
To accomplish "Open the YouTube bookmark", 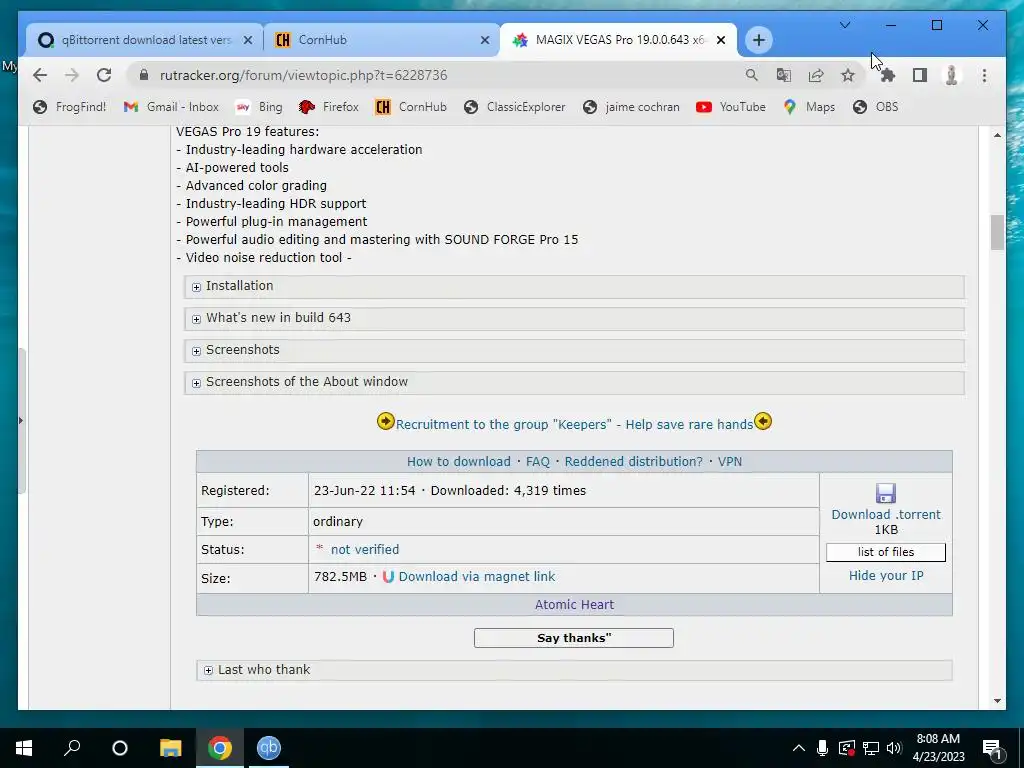I will point(730,107).
